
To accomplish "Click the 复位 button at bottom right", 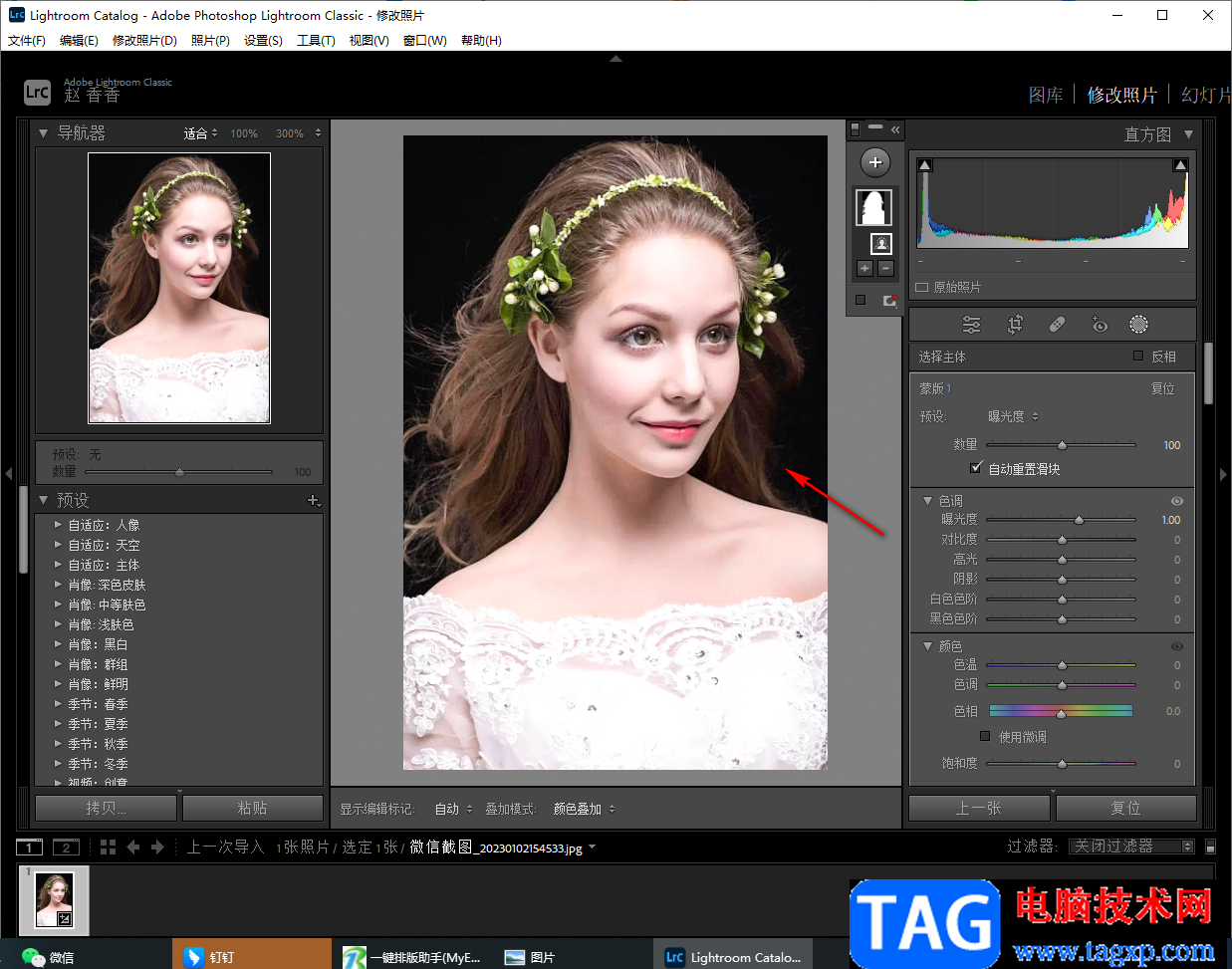I will [1125, 808].
